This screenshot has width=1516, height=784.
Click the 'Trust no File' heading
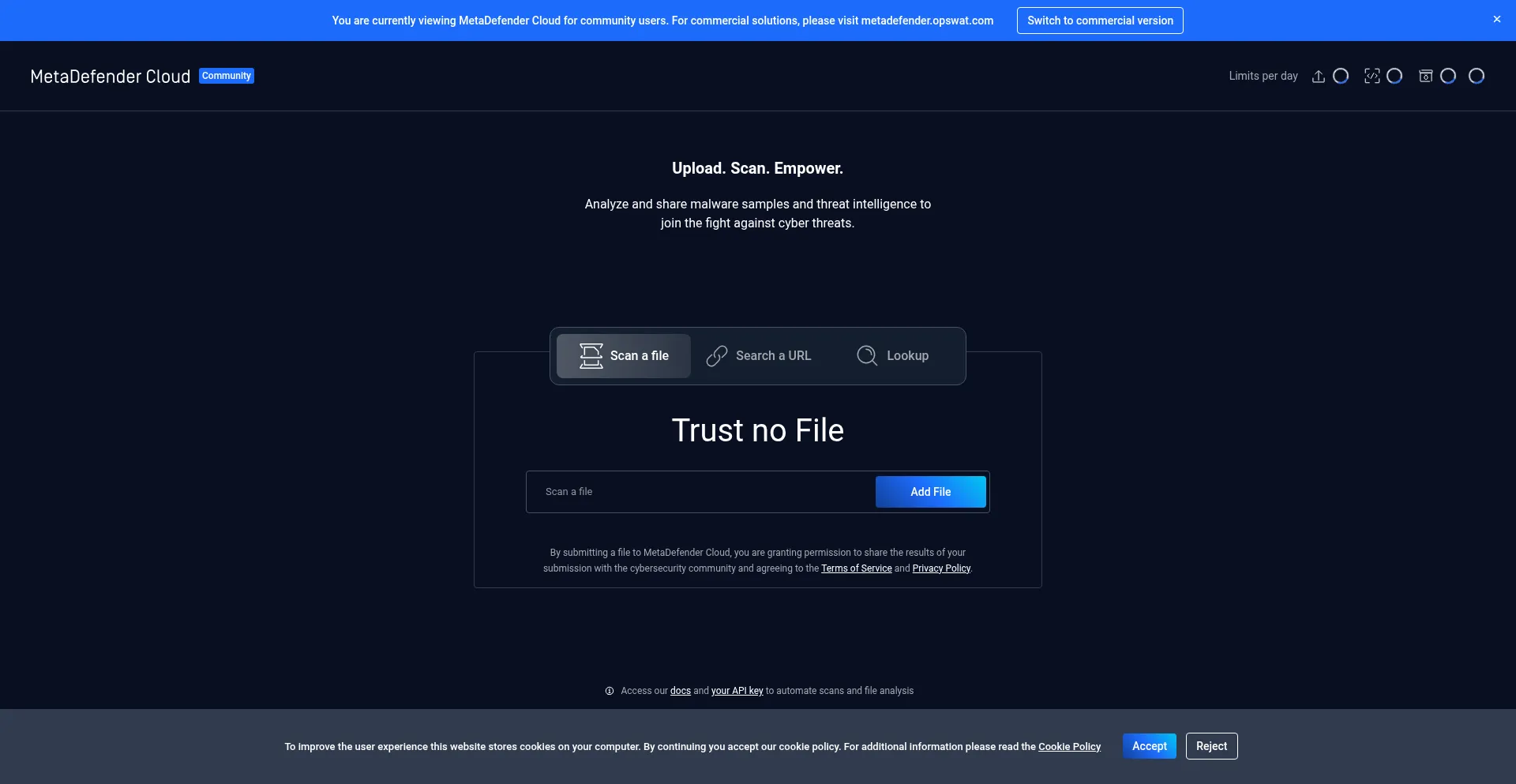point(758,430)
